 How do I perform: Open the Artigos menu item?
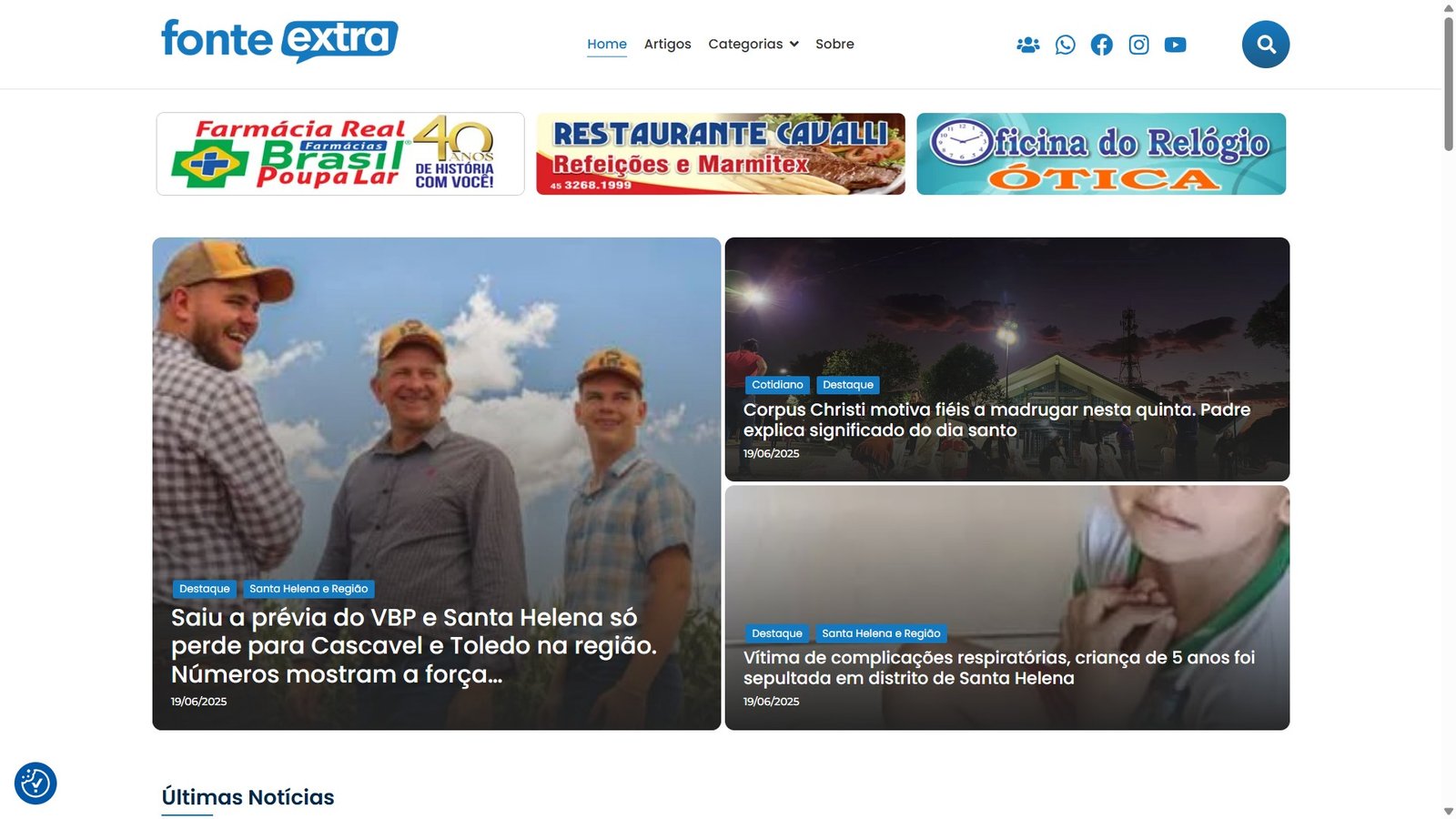pos(668,44)
